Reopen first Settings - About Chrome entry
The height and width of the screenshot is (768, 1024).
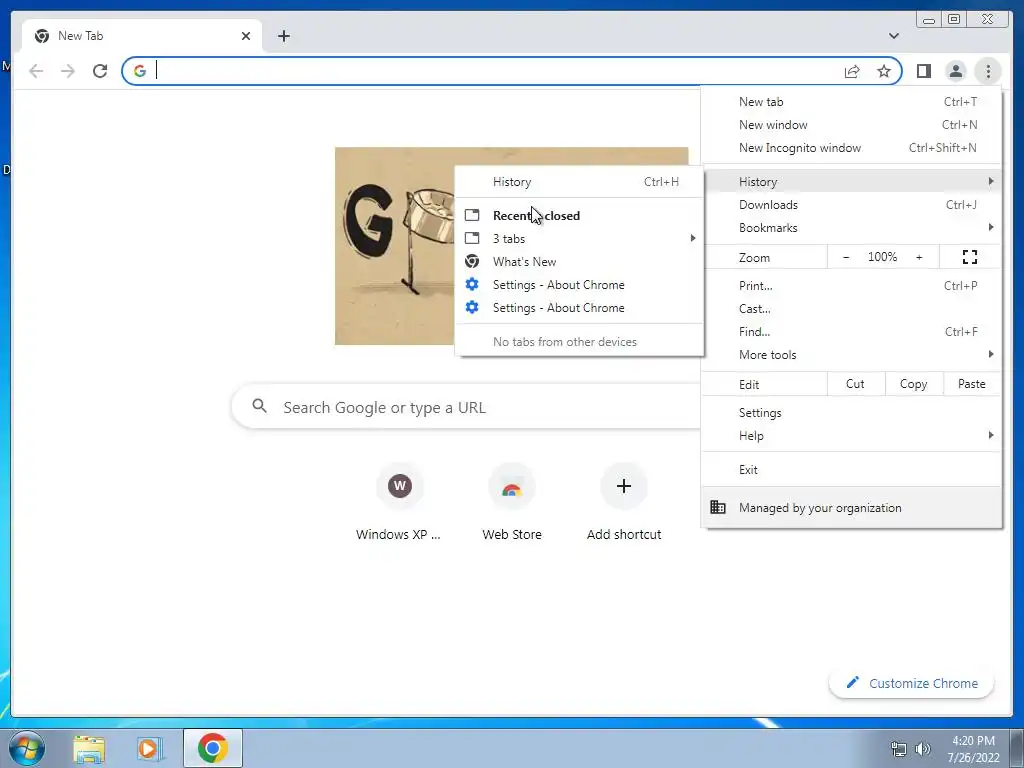pyautogui.click(x=579, y=285)
